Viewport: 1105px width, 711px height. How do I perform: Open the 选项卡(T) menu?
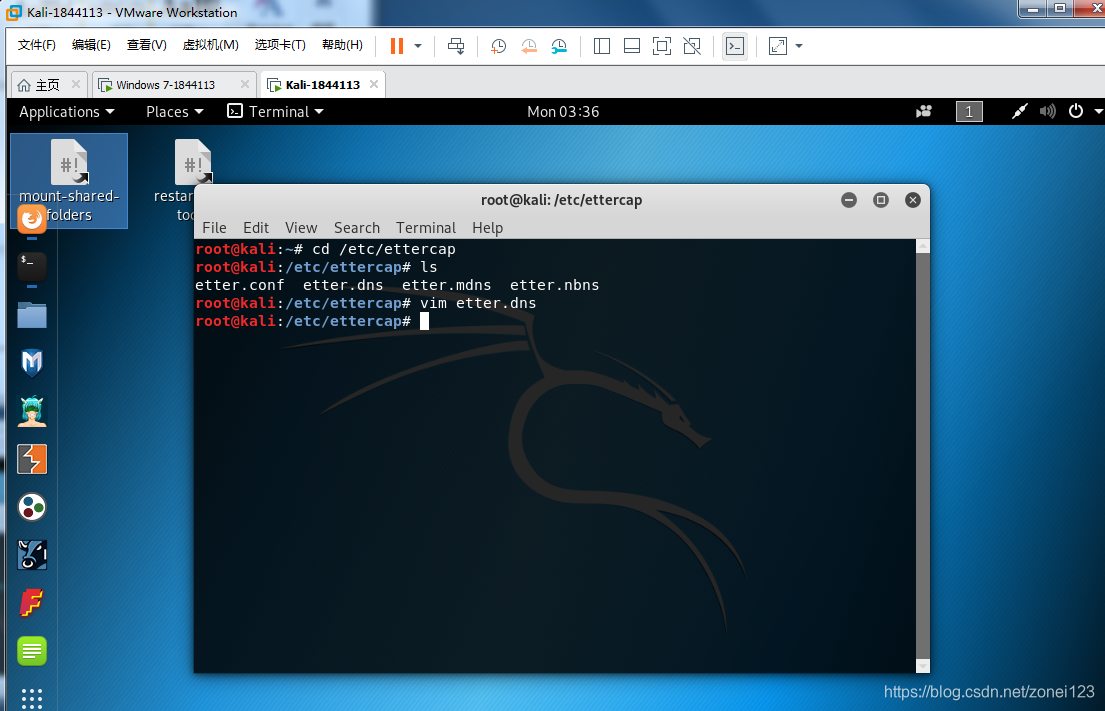(280, 45)
